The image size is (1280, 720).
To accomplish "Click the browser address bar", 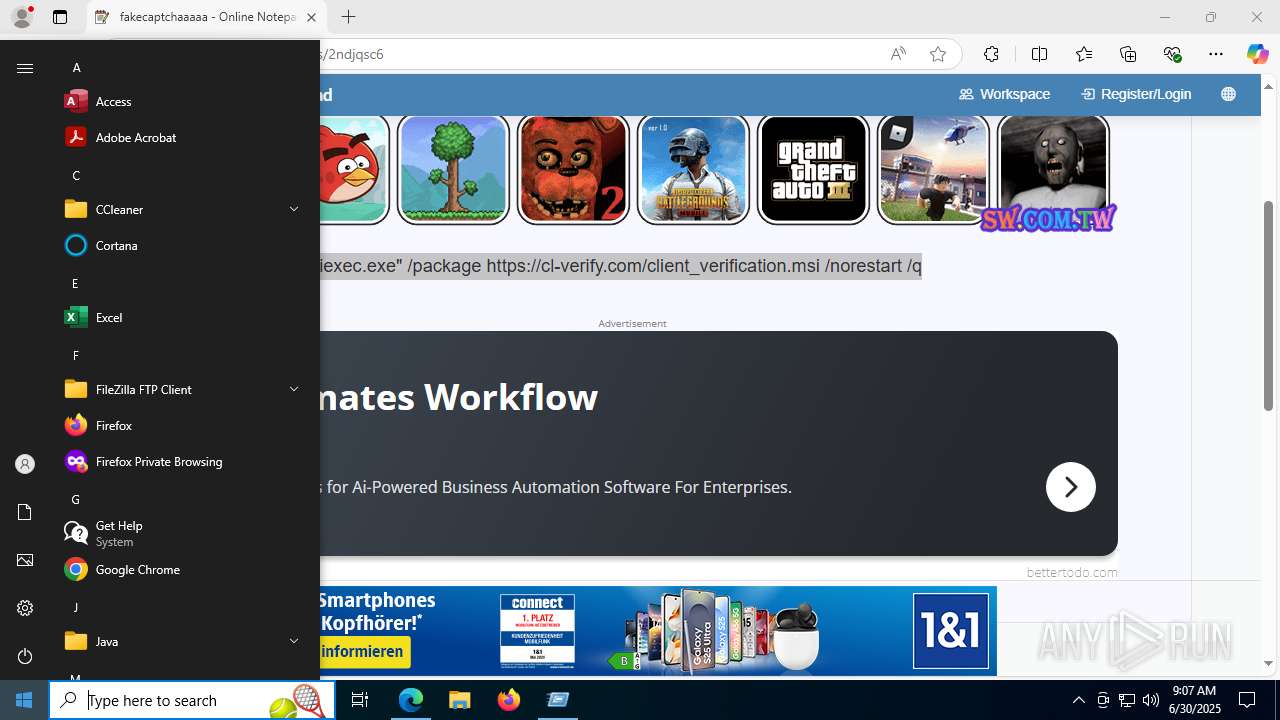I will (x=600, y=54).
